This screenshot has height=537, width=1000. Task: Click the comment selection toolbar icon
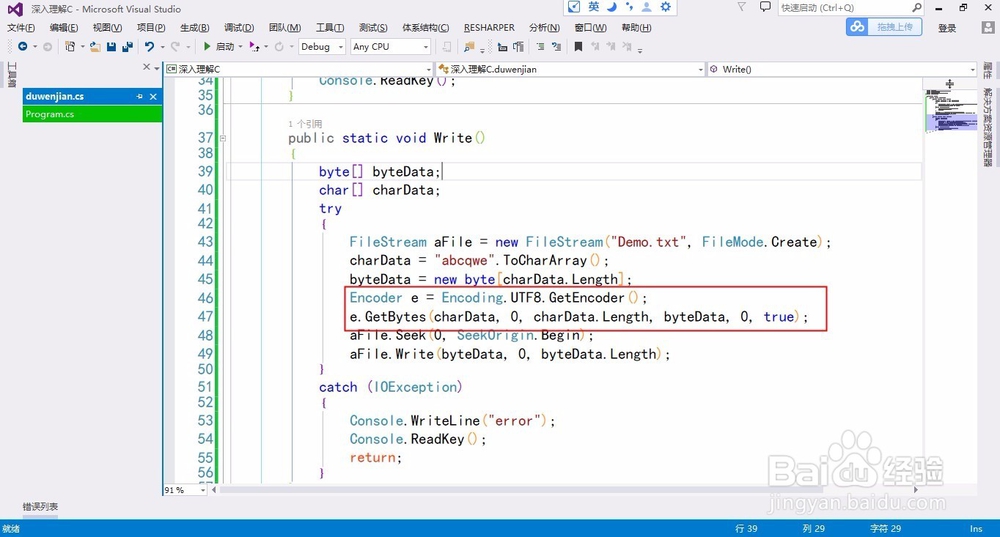coord(540,47)
